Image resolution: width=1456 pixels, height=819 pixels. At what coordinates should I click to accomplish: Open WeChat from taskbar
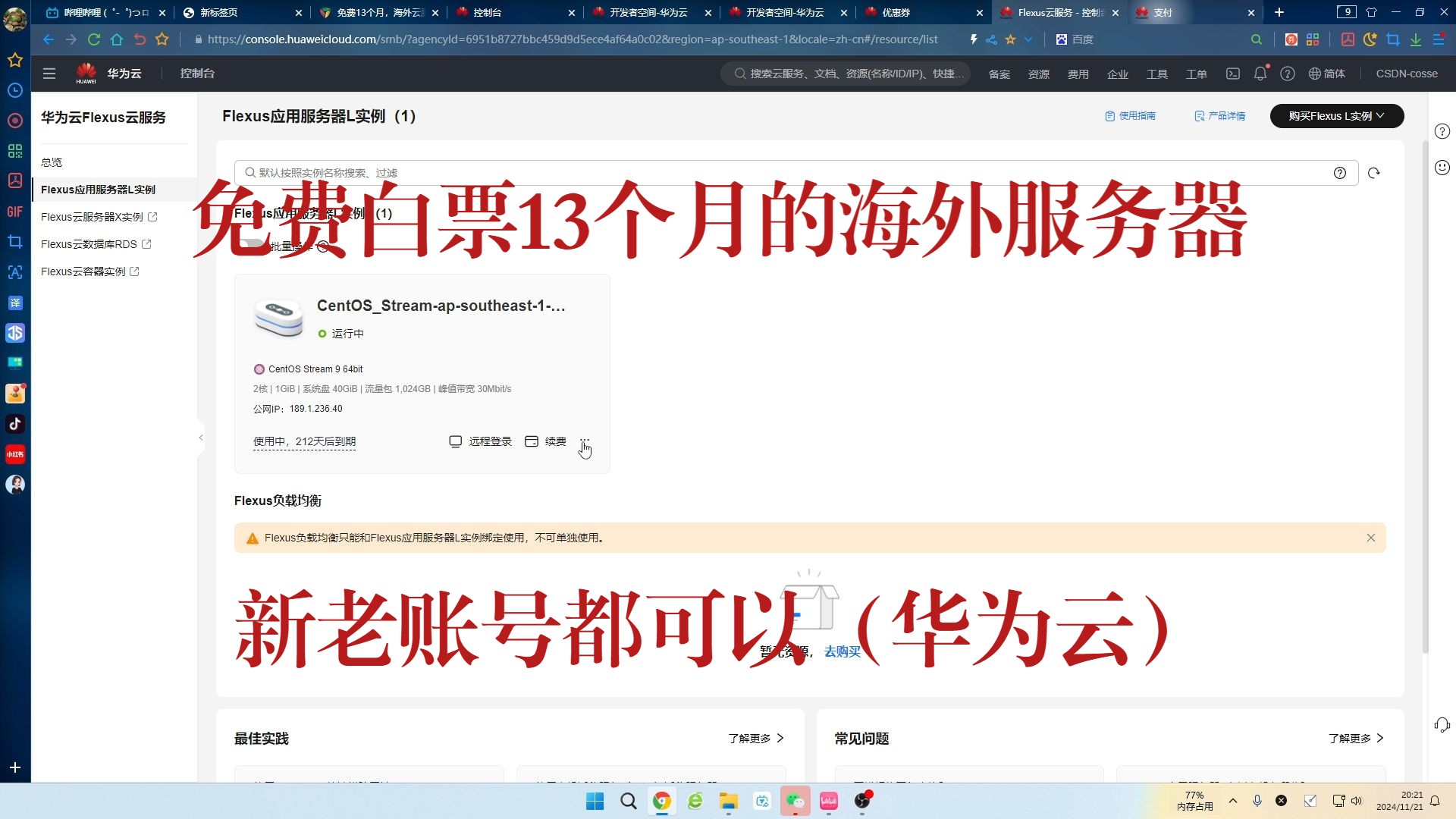[795, 801]
